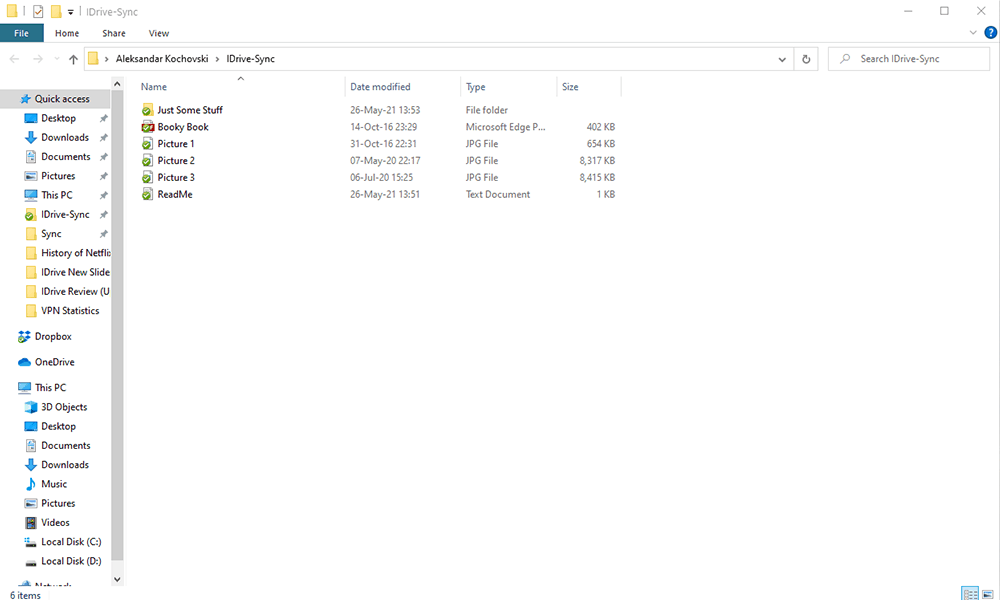Unpin Desktop from Quick access
The height and width of the screenshot is (600, 1000).
click(x=103, y=119)
